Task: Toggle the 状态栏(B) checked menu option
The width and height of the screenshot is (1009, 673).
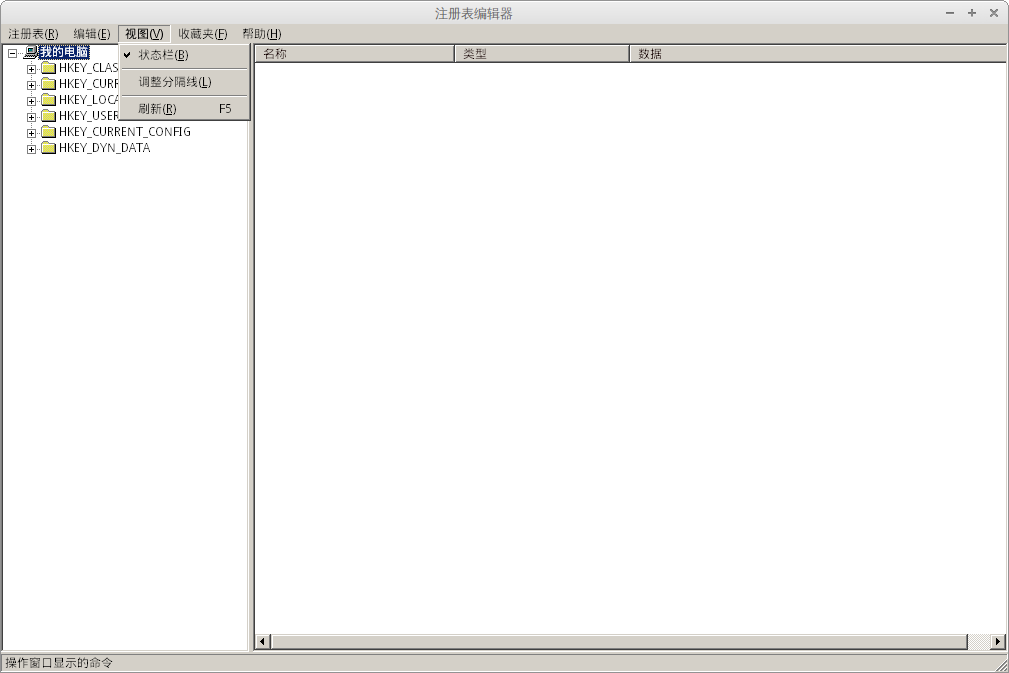Action: click(184, 55)
